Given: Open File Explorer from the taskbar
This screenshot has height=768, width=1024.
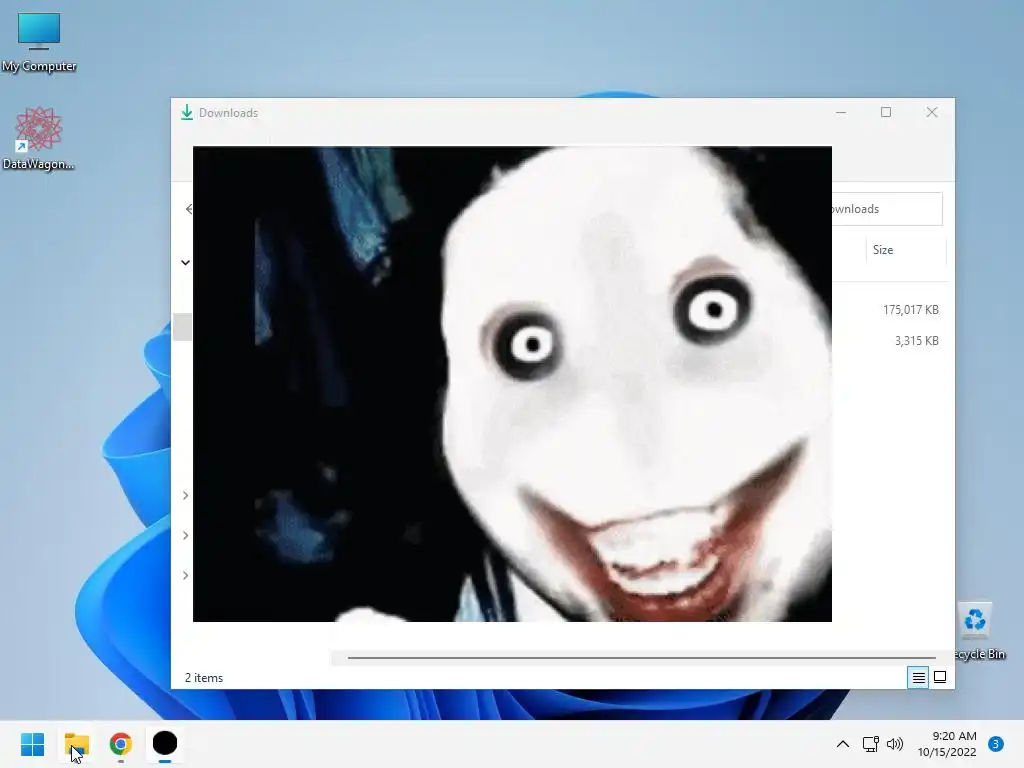Looking at the screenshot, I should point(76,744).
